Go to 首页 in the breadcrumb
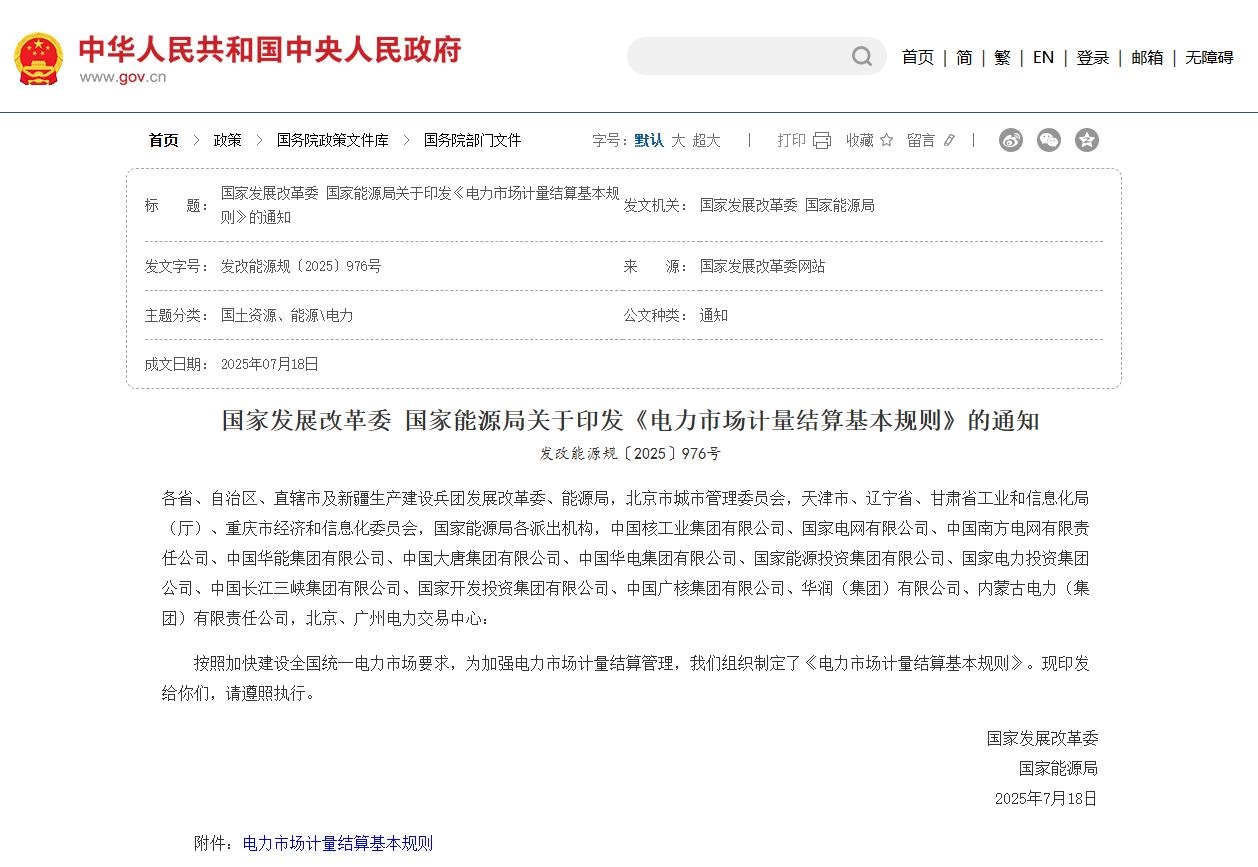The width and height of the screenshot is (1258, 867). pos(164,140)
